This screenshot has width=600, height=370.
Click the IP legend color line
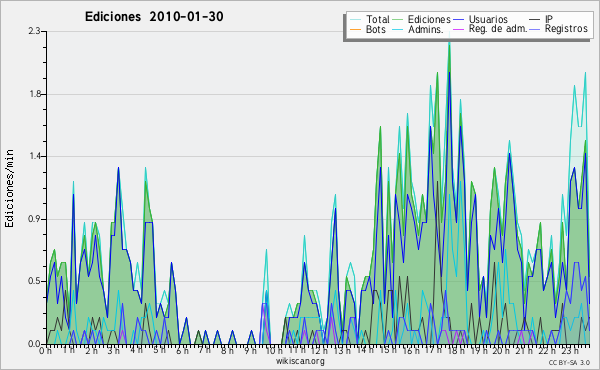[x=535, y=20]
